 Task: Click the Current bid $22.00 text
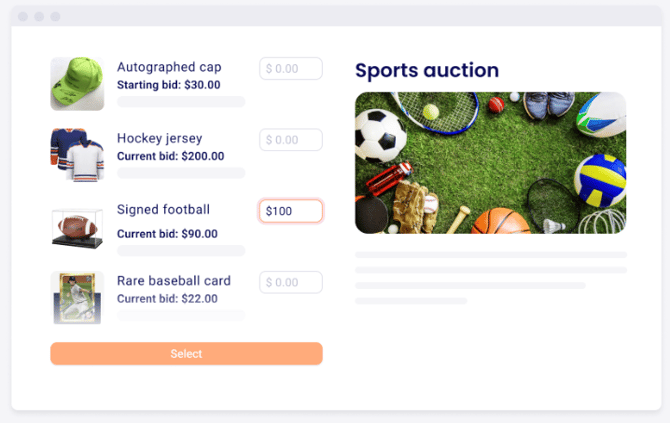click(167, 298)
